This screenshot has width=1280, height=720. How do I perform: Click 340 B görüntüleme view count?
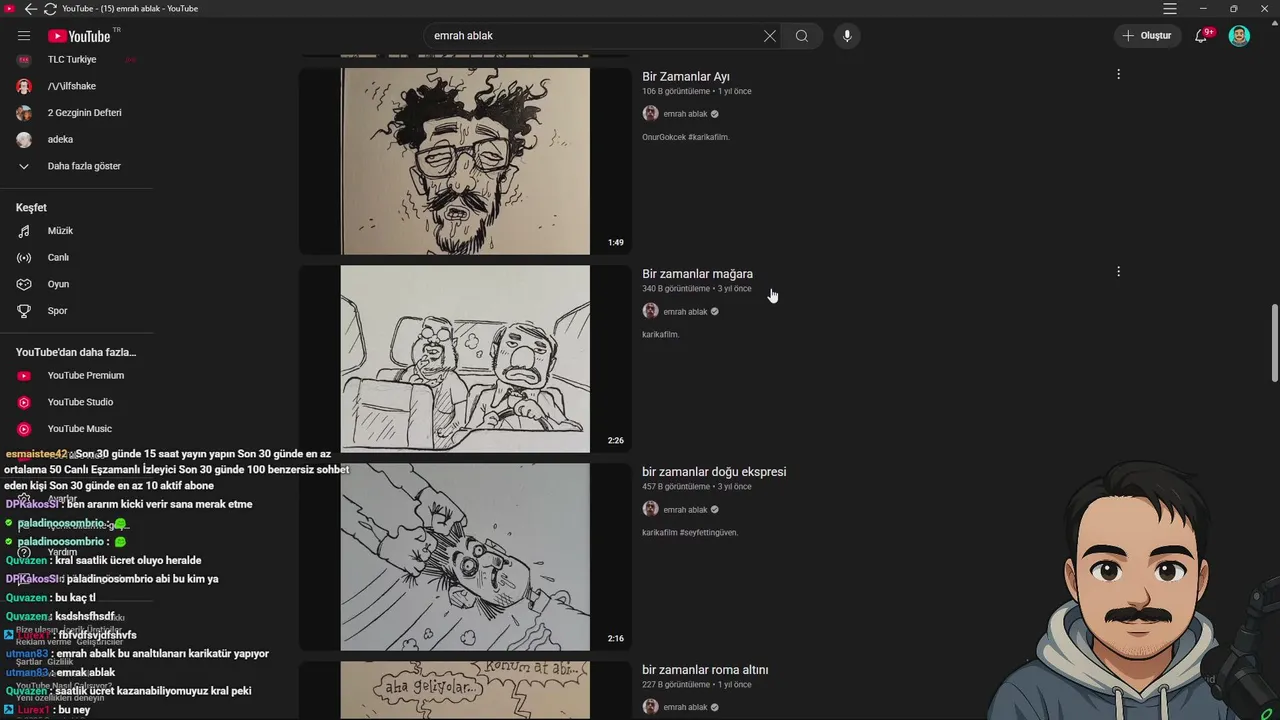point(676,289)
